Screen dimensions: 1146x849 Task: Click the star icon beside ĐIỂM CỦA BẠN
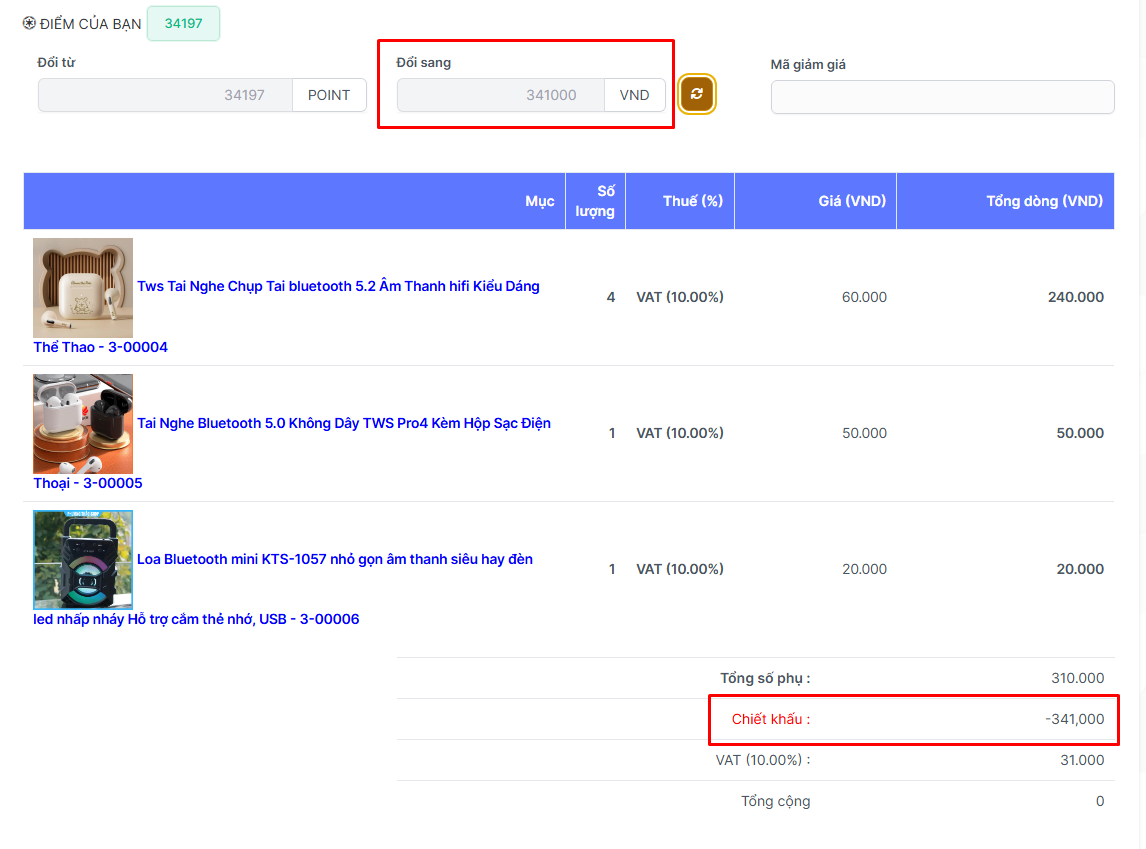[29, 23]
